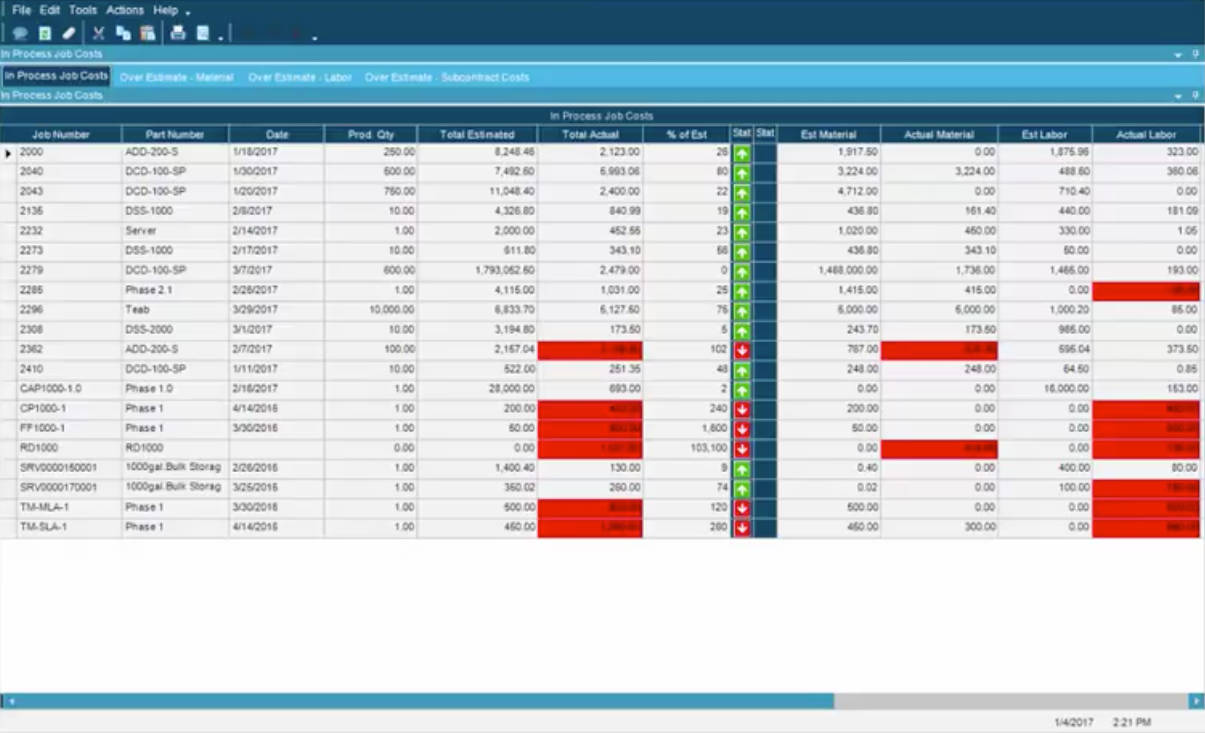
Task: Open the Print icon on the toolbar
Action: tap(177, 33)
